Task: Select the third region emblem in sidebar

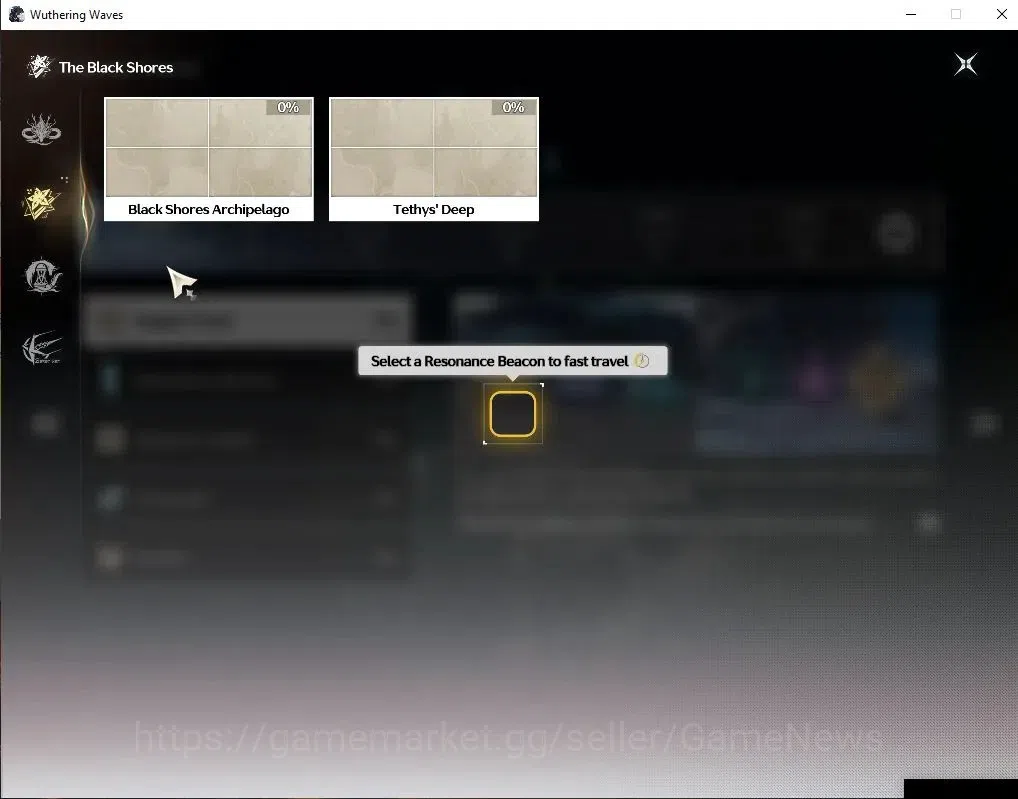Action: click(x=42, y=276)
